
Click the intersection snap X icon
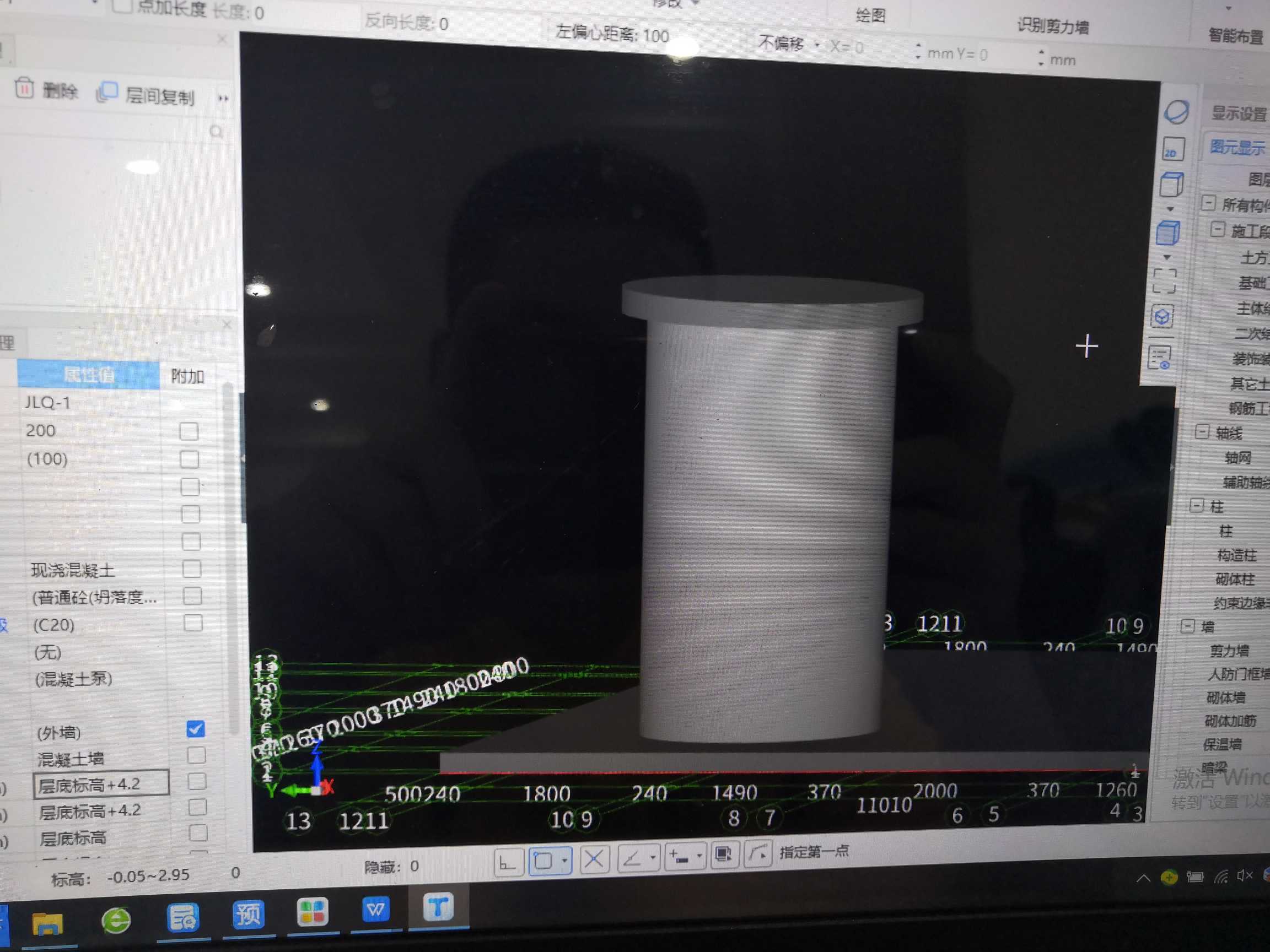click(x=594, y=859)
